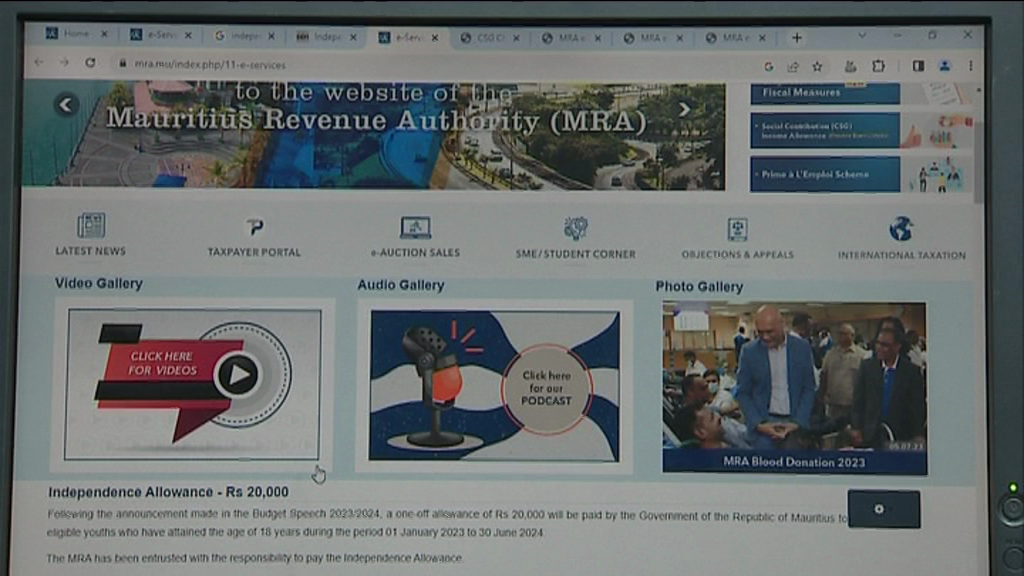Click the Google icon in the address bar

[769, 66]
